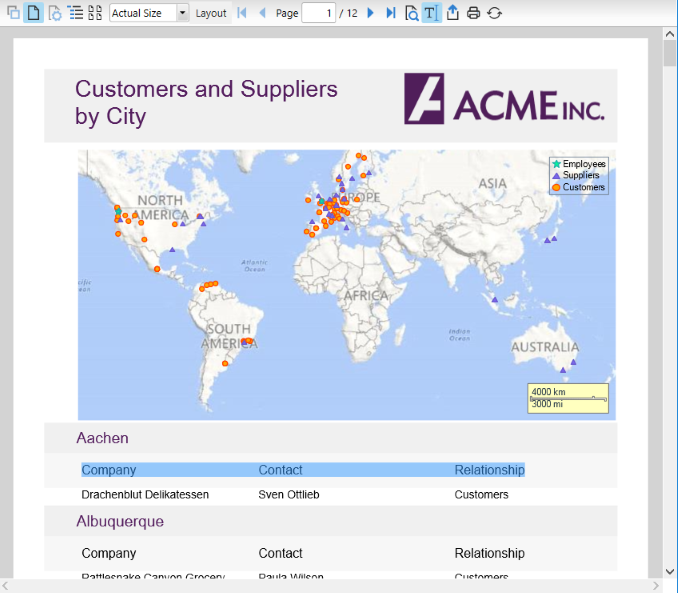Image resolution: width=678 pixels, height=593 pixels.
Task: Go to the previous page
Action: click(x=262, y=13)
